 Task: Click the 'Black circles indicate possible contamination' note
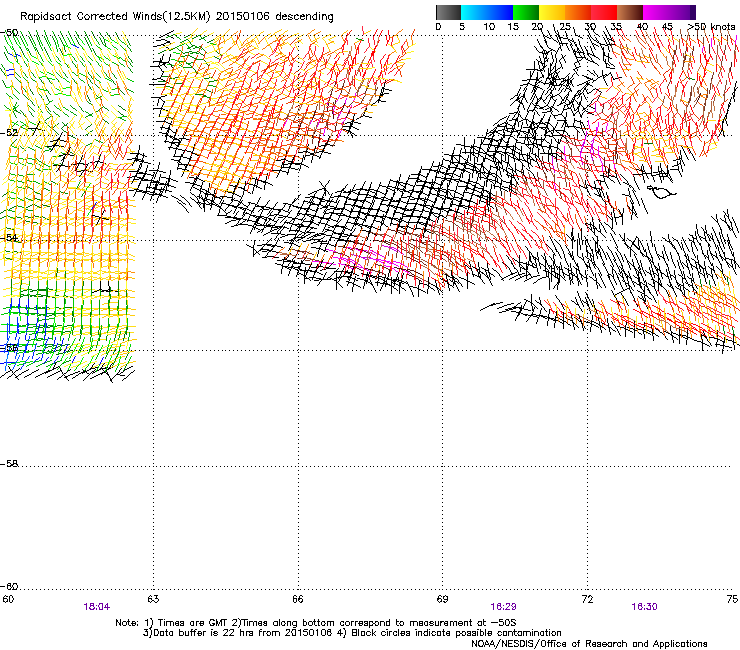(456, 633)
